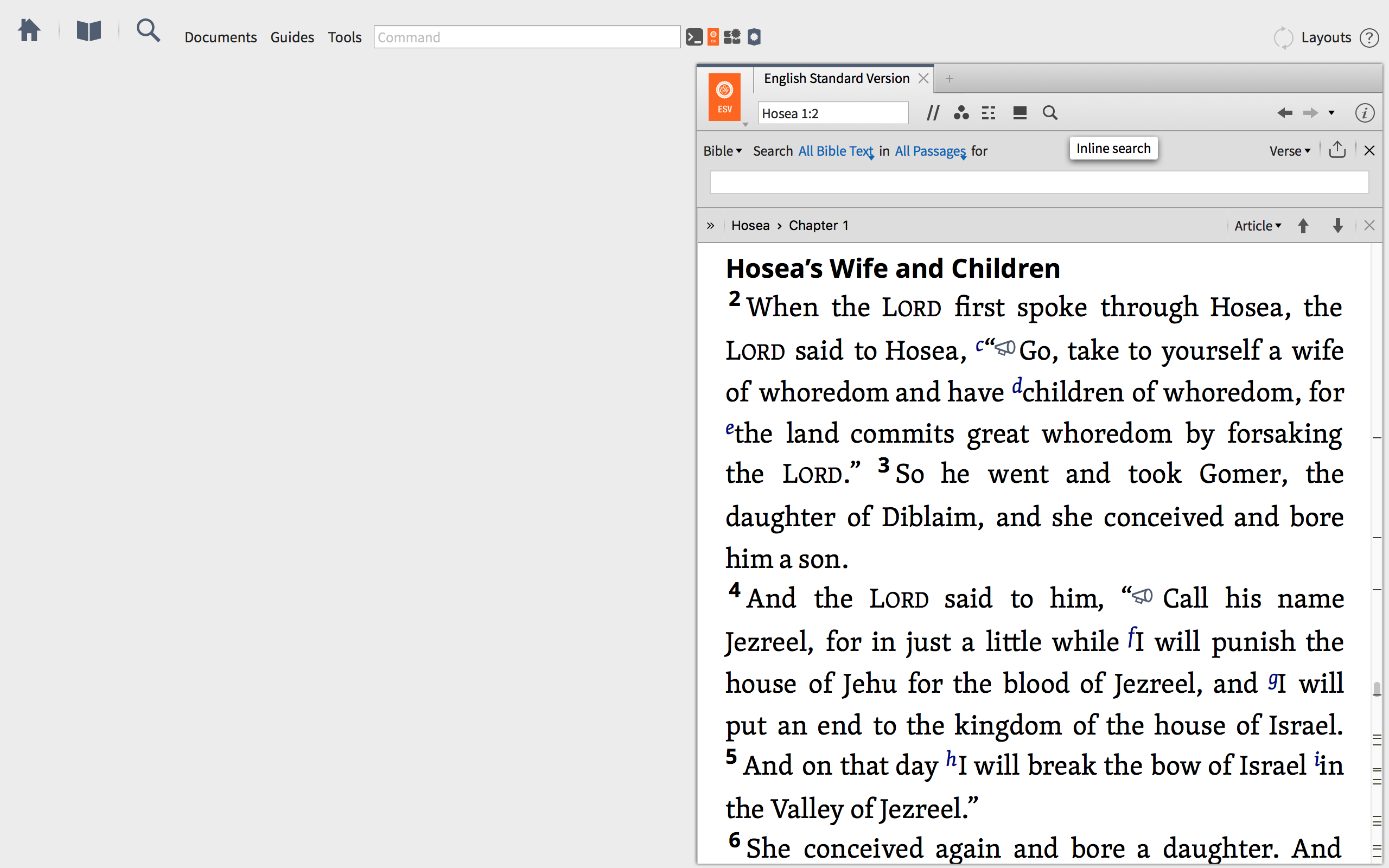
Task: Click the panel information icon
Action: click(1365, 113)
